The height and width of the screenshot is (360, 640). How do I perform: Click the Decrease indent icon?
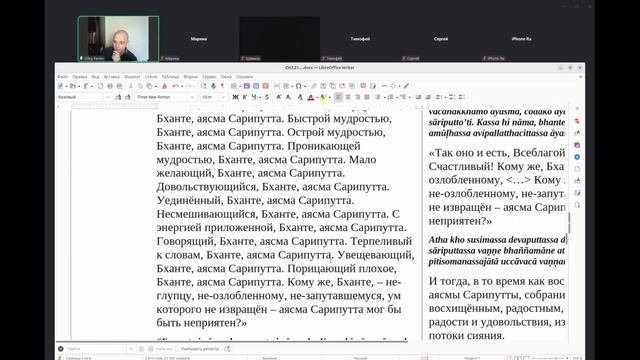click(x=428, y=97)
